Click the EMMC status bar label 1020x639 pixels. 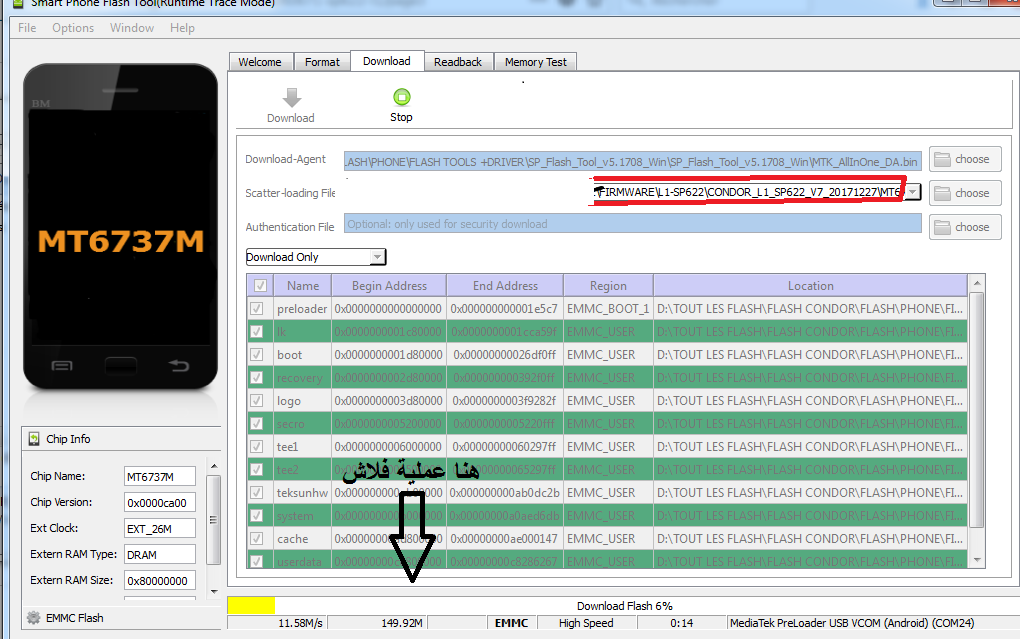click(x=511, y=623)
